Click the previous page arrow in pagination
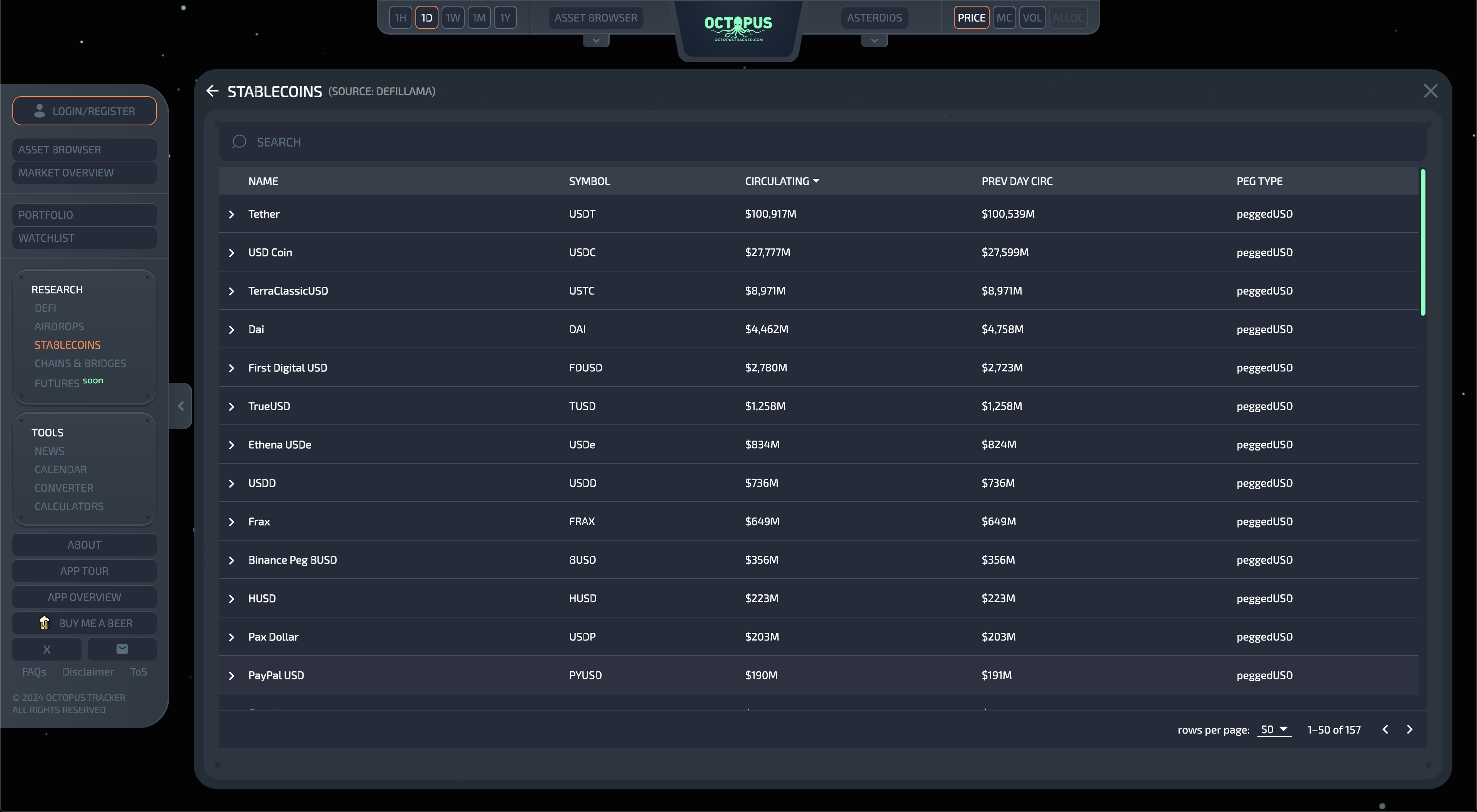 [x=1385, y=729]
